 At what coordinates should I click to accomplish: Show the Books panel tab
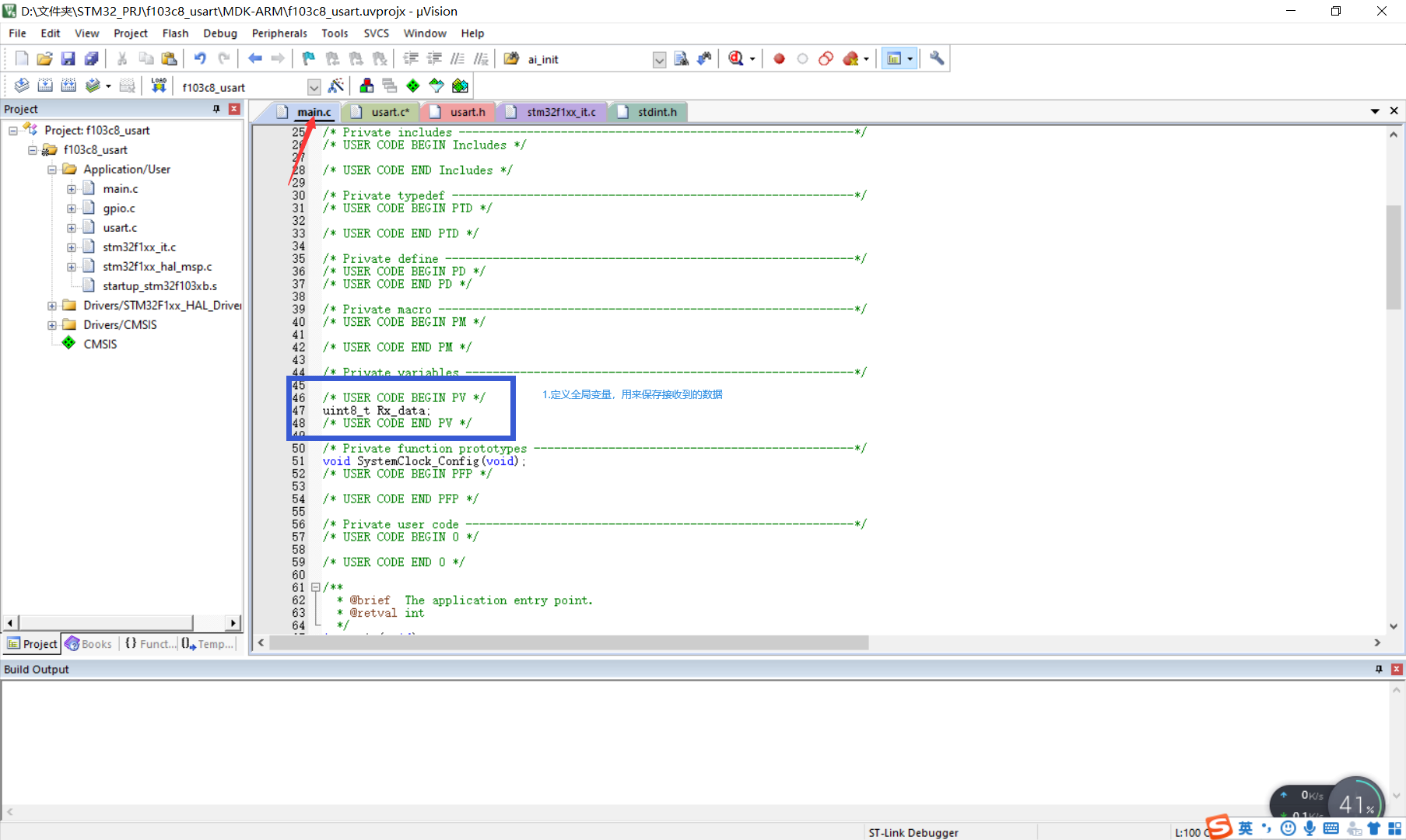pos(89,644)
